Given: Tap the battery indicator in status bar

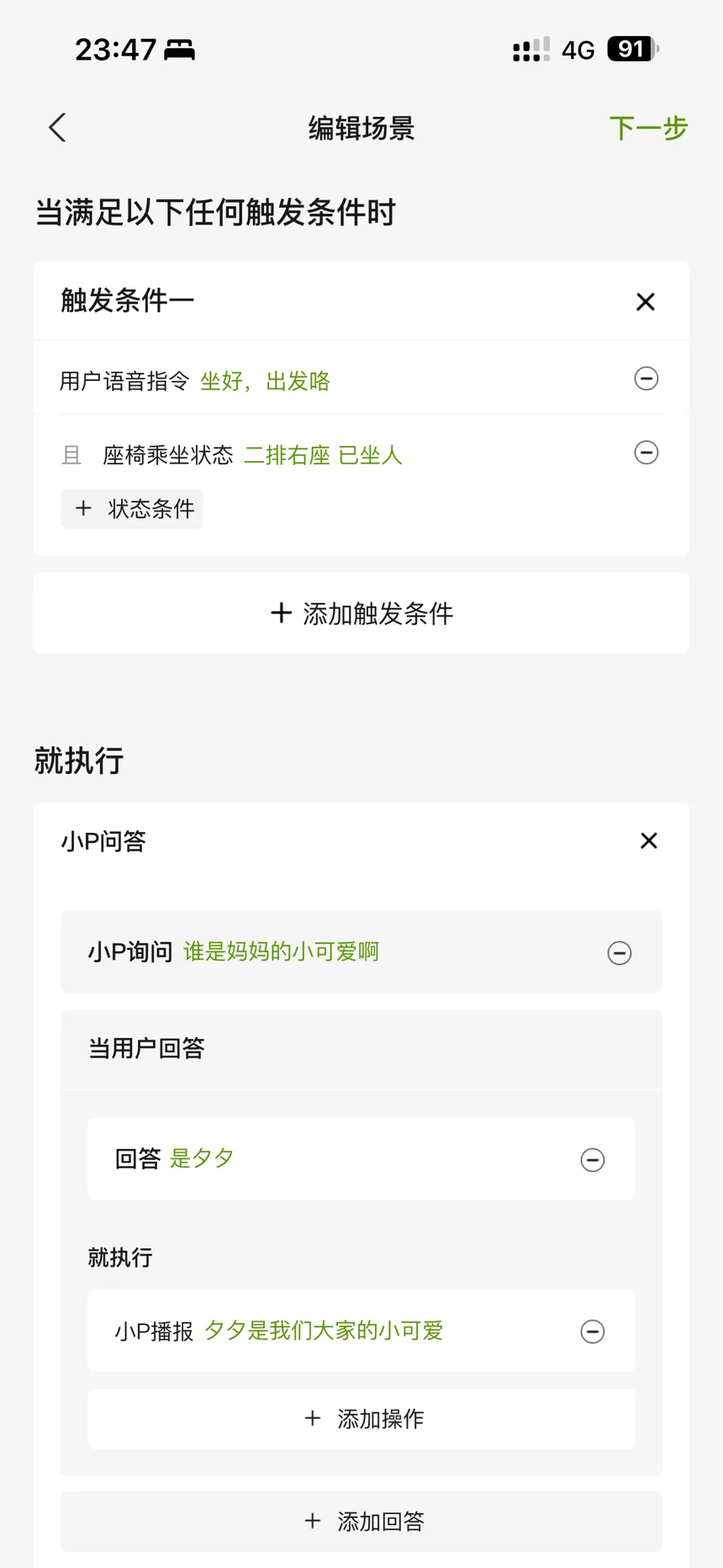Looking at the screenshot, I should pos(632,50).
